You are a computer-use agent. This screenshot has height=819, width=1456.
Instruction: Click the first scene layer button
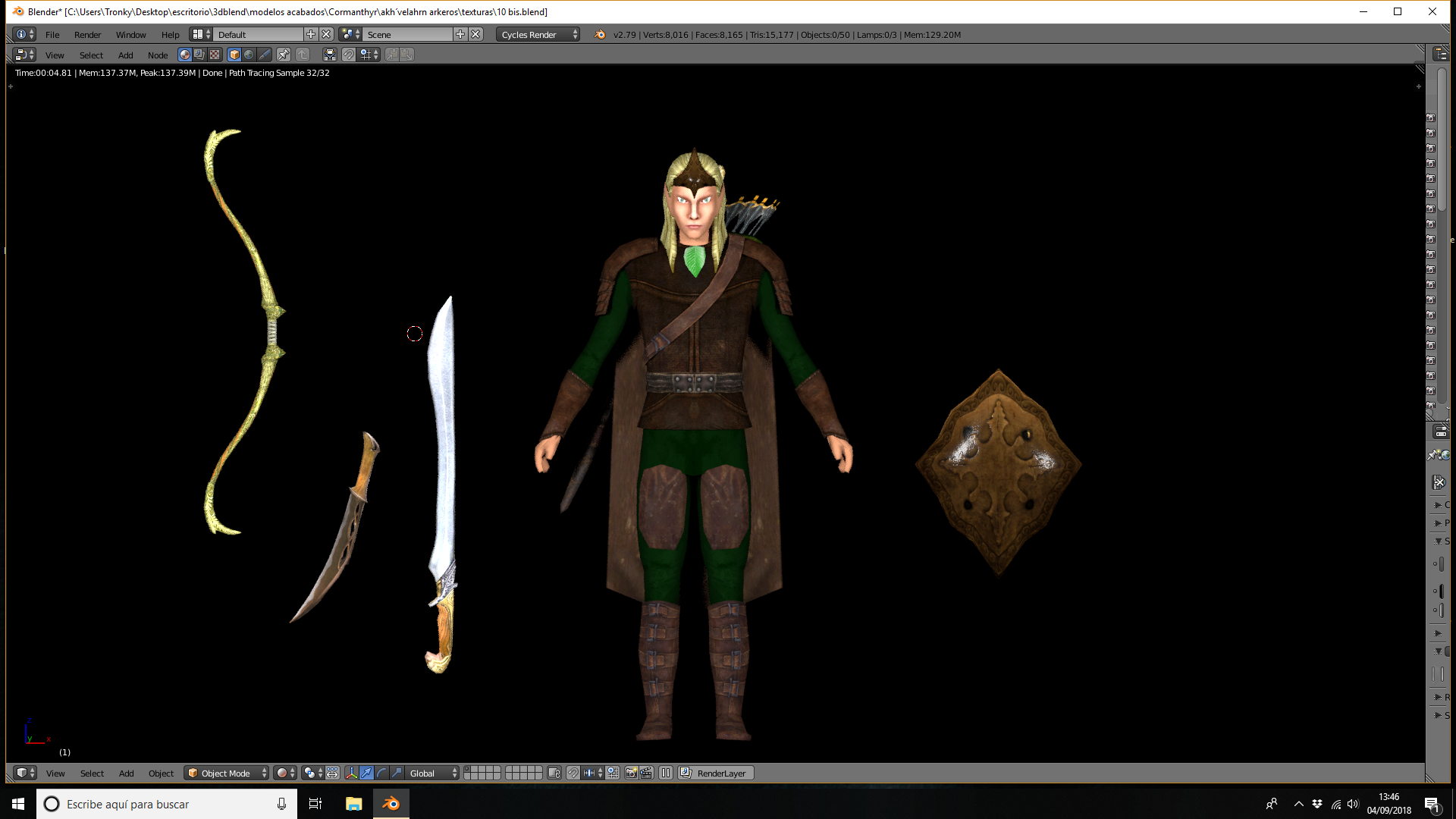coord(468,770)
